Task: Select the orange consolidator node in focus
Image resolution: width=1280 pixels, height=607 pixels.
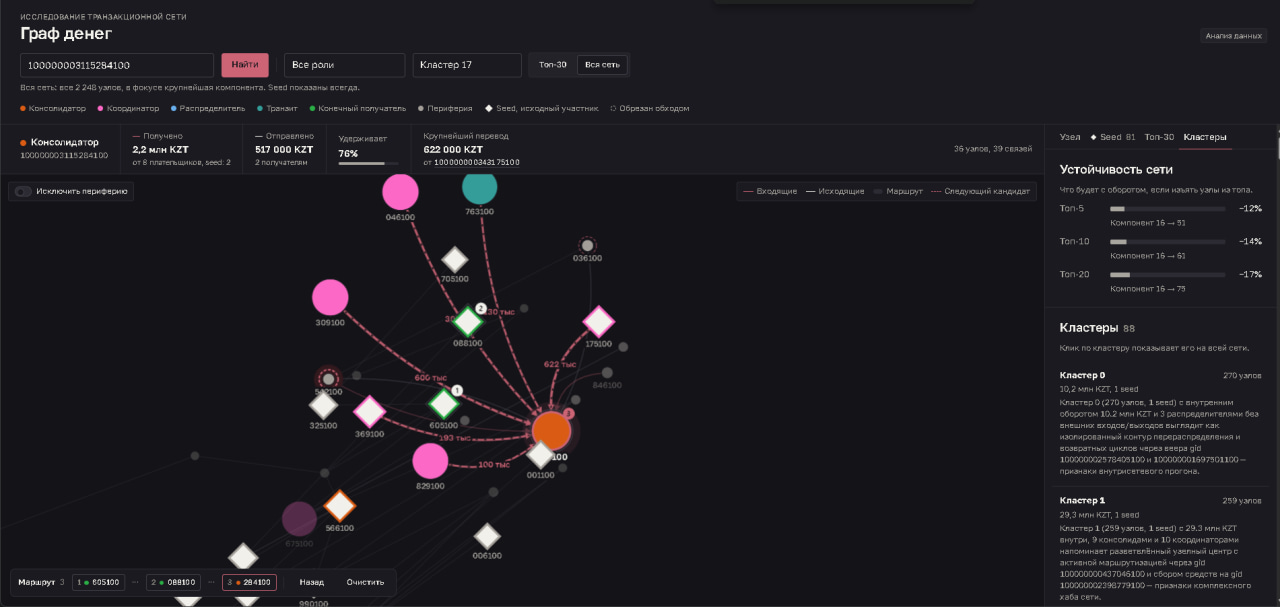Action: click(x=551, y=430)
